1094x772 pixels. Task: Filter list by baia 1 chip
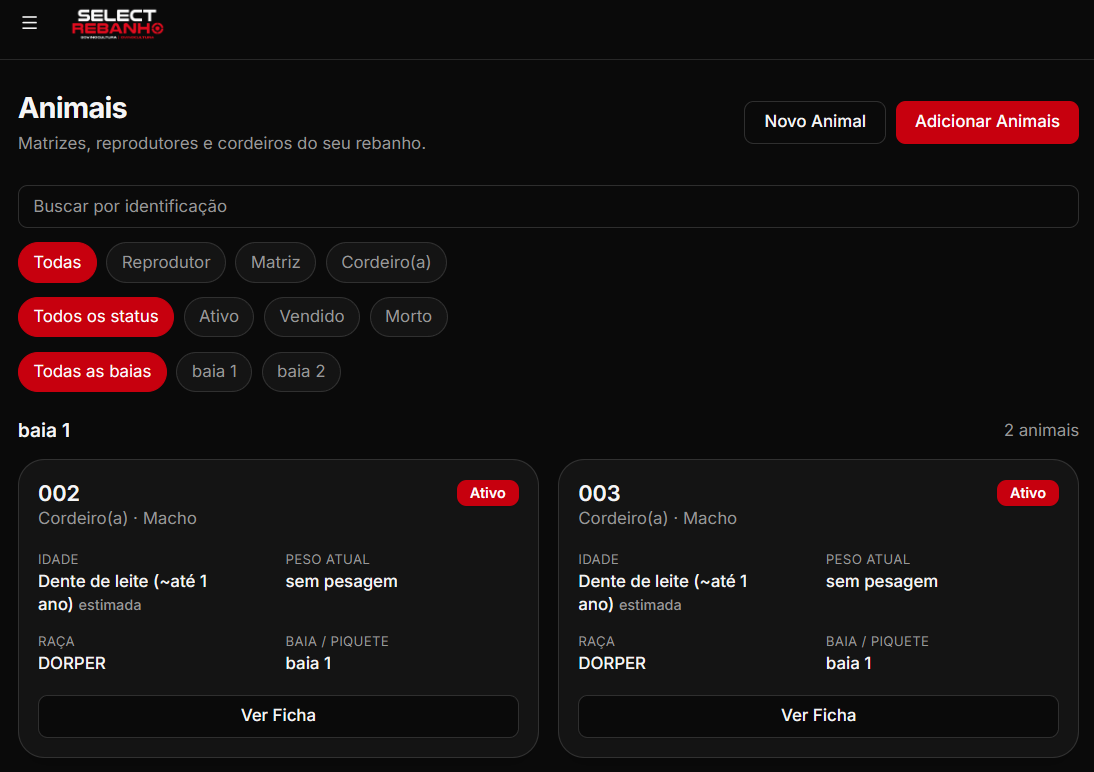pos(214,372)
